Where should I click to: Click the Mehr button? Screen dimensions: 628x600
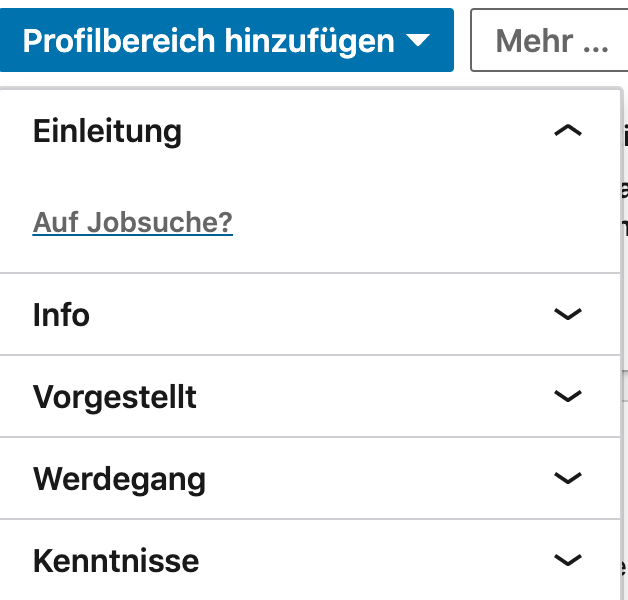point(550,40)
